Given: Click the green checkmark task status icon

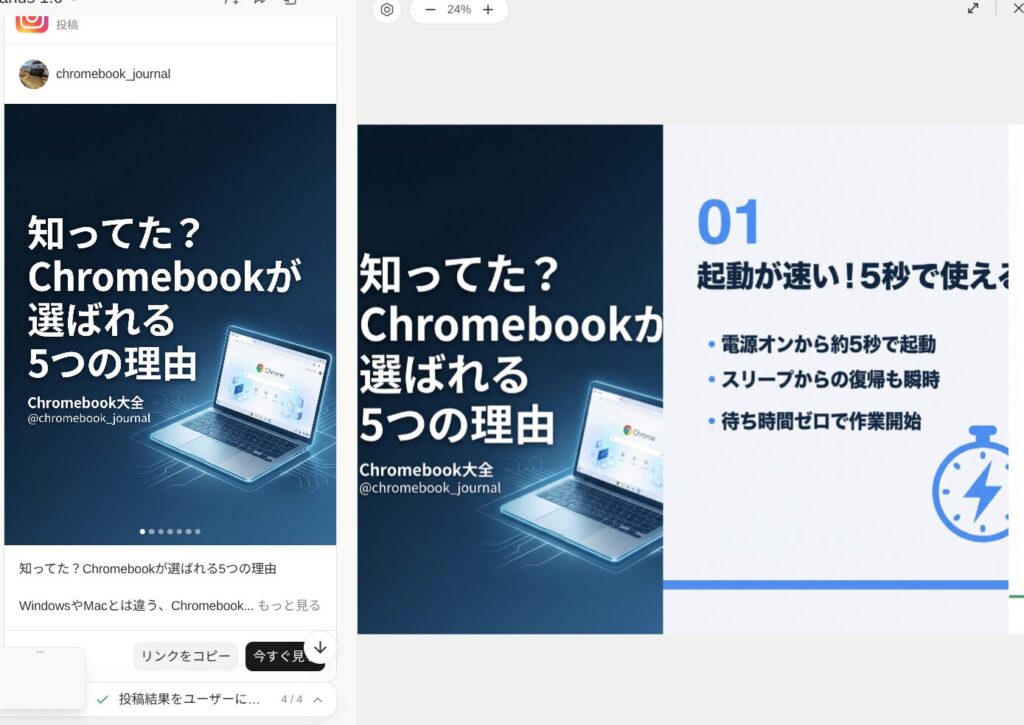Looking at the screenshot, I should [102, 700].
